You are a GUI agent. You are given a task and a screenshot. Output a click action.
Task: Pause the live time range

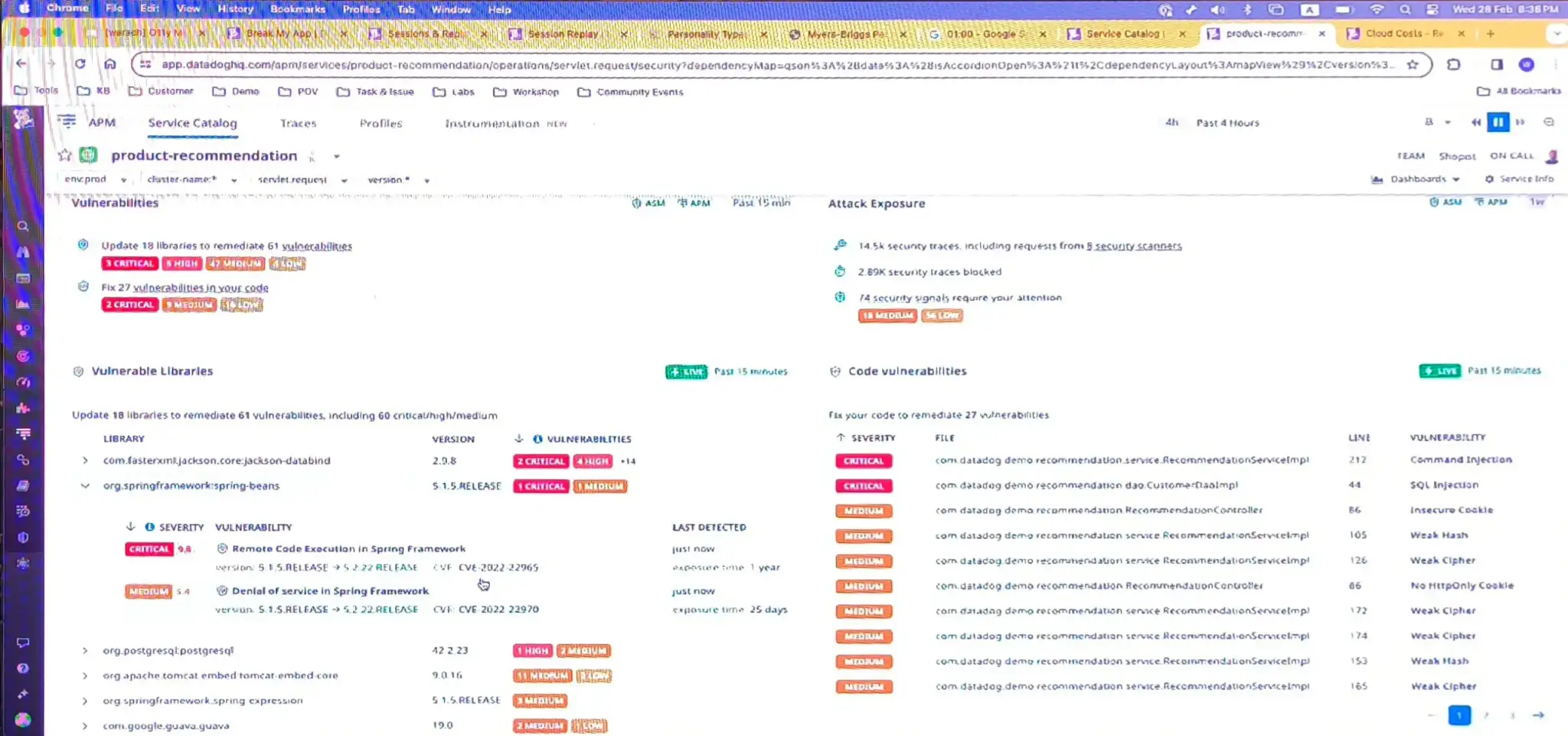click(x=1498, y=122)
